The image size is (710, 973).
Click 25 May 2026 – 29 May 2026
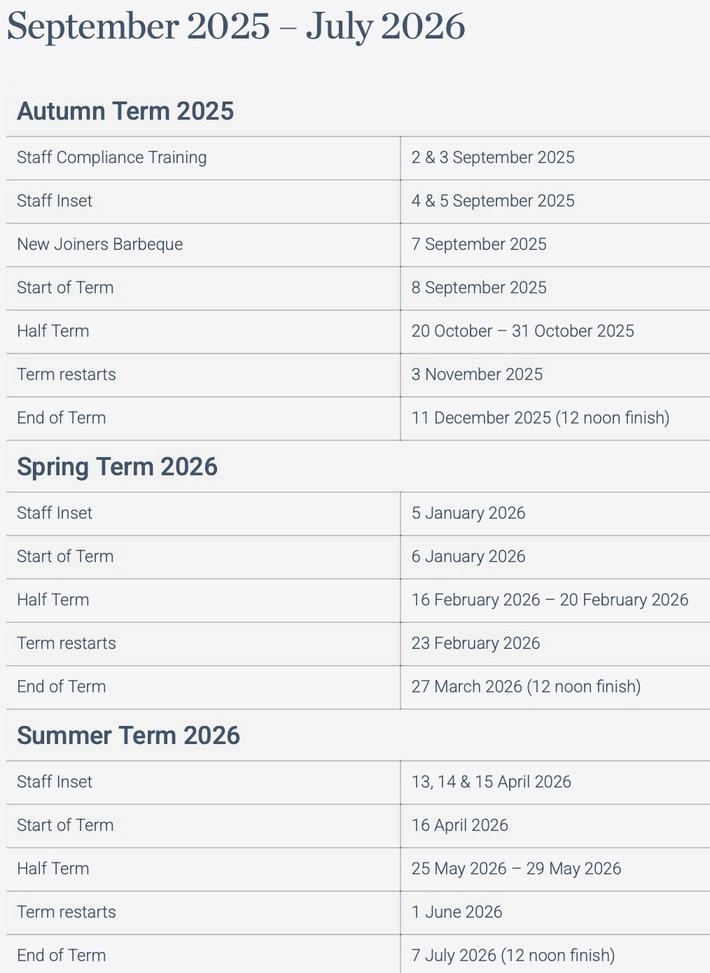pyautogui.click(x=516, y=869)
